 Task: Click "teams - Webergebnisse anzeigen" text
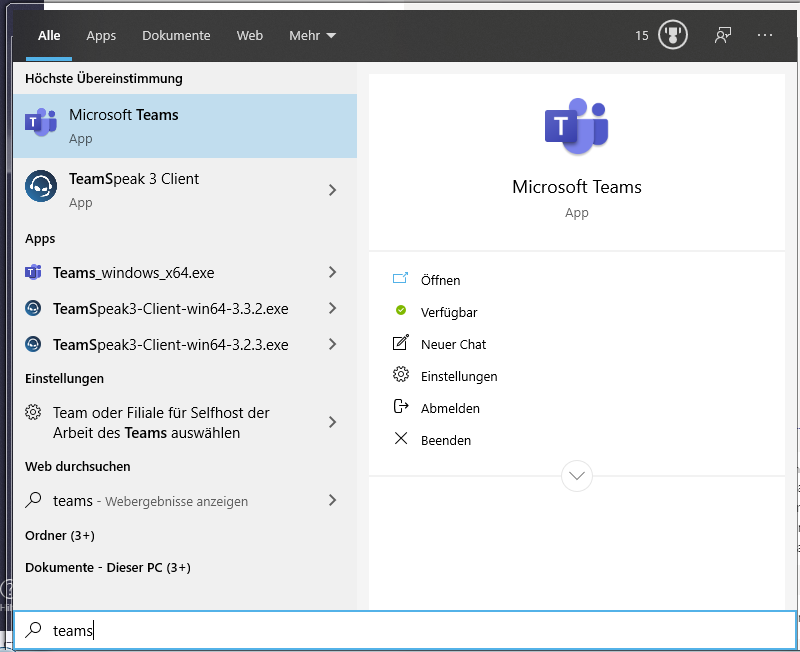click(x=150, y=501)
